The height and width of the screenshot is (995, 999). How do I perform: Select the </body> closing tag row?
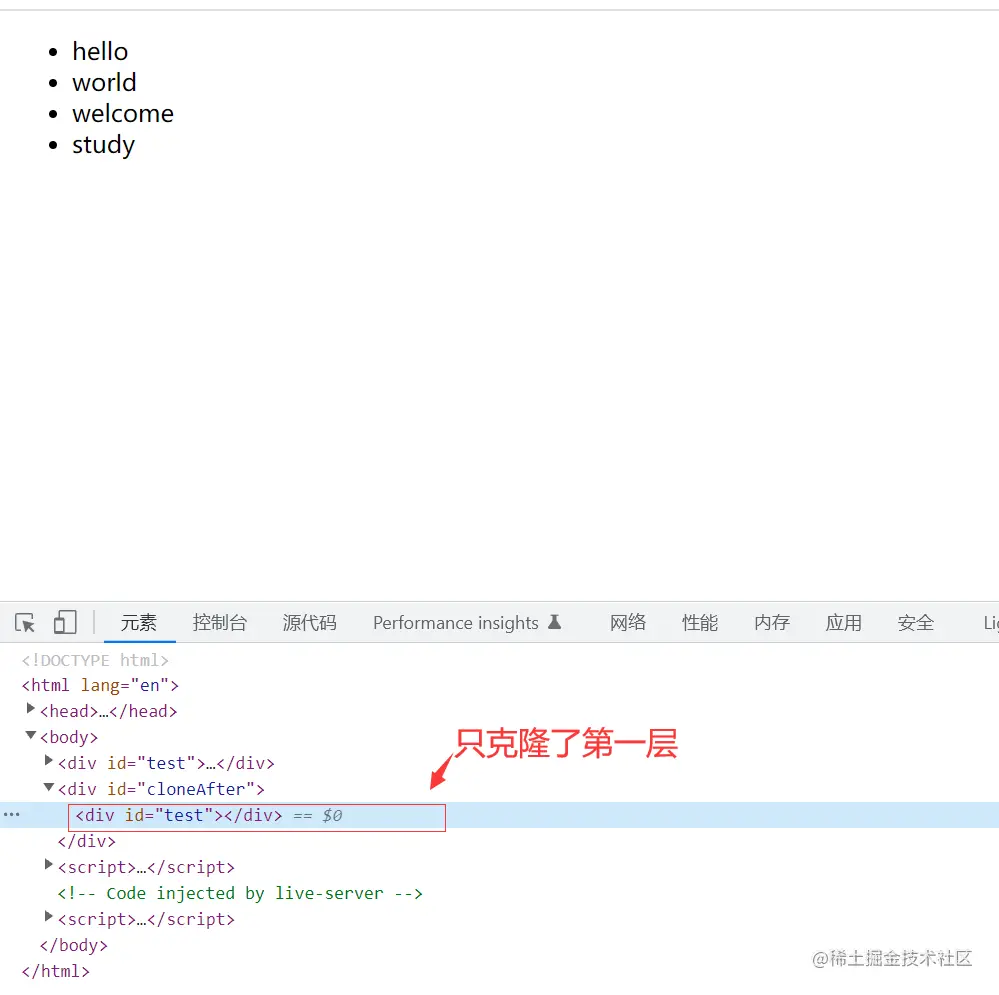pos(74,945)
